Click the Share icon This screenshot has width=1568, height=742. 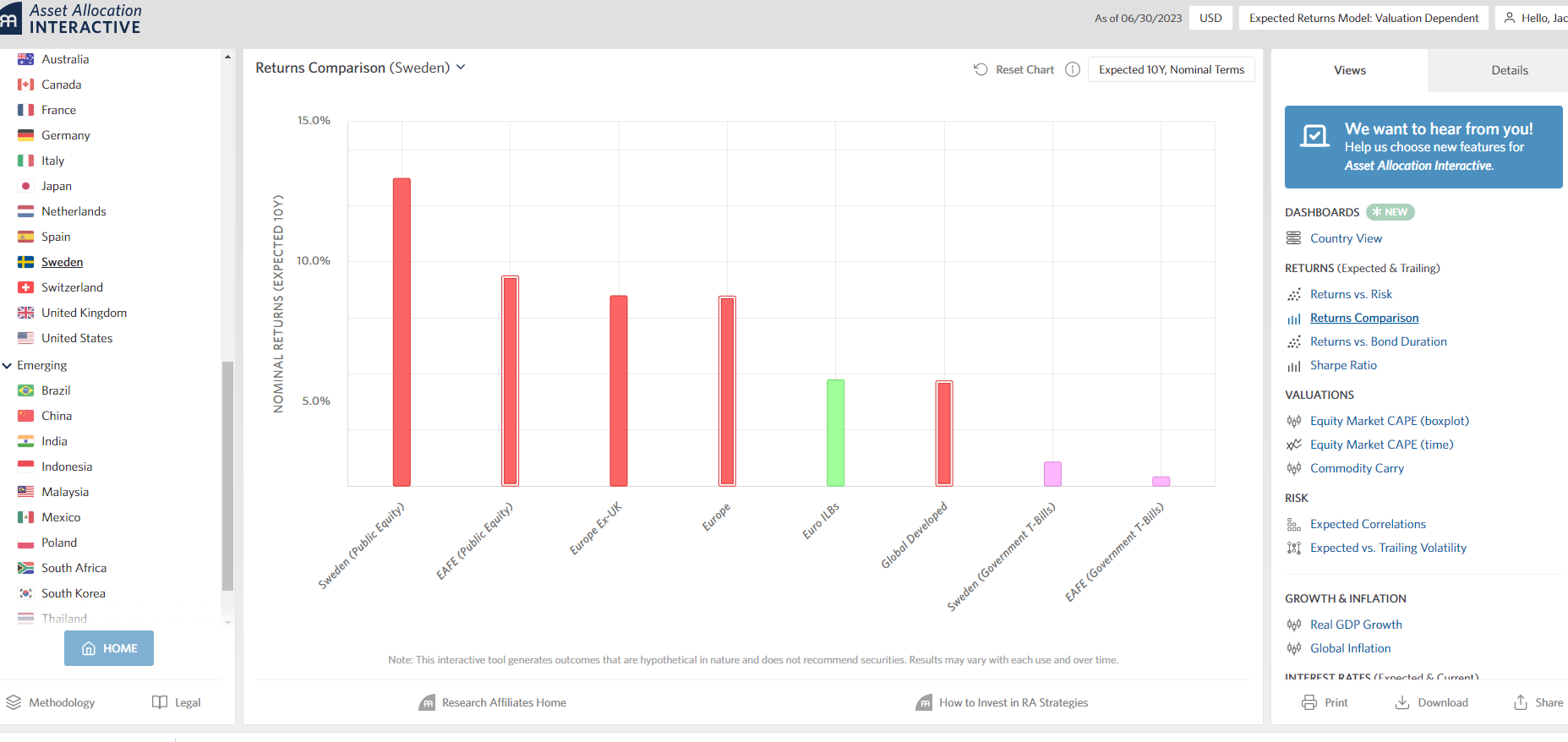click(1521, 702)
